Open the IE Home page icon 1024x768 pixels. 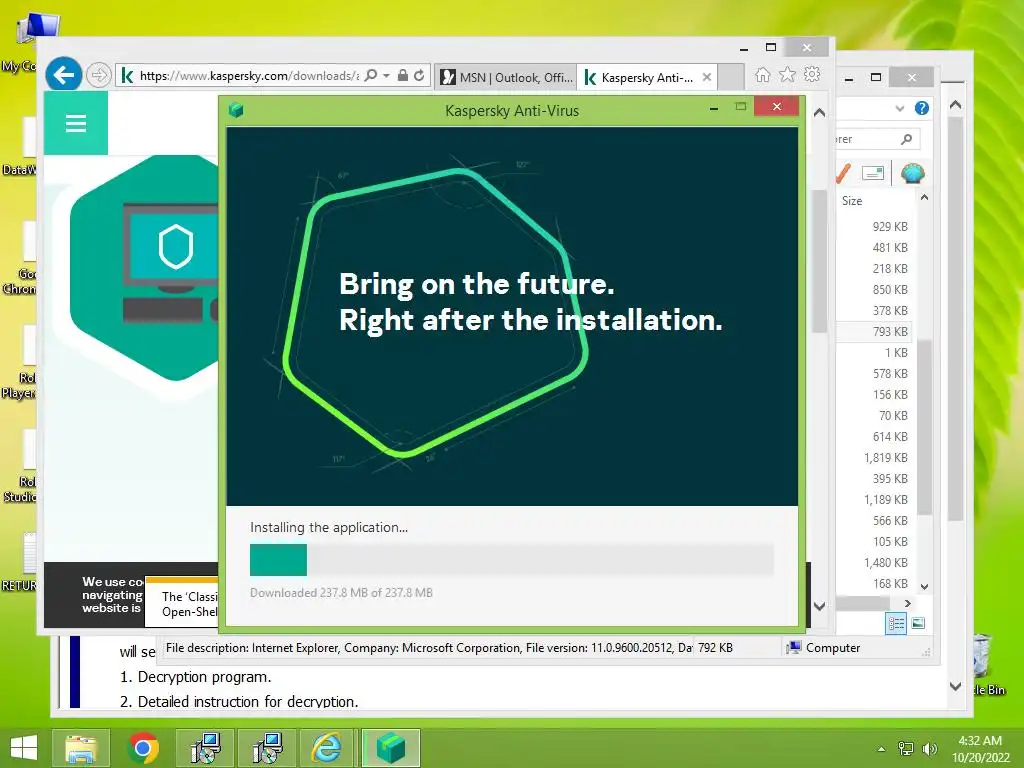point(763,75)
